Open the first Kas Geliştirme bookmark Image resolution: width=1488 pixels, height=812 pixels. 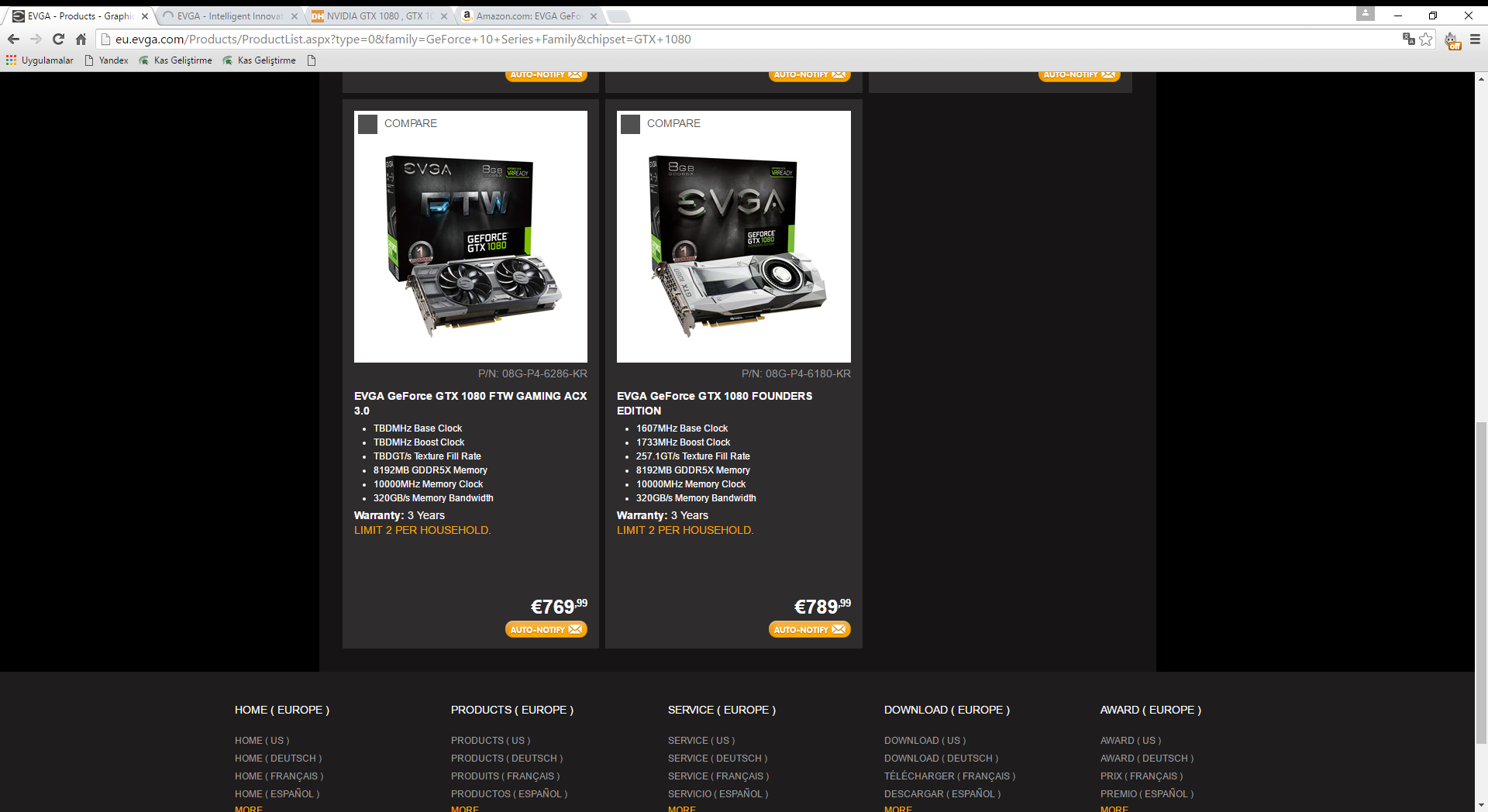(x=175, y=60)
